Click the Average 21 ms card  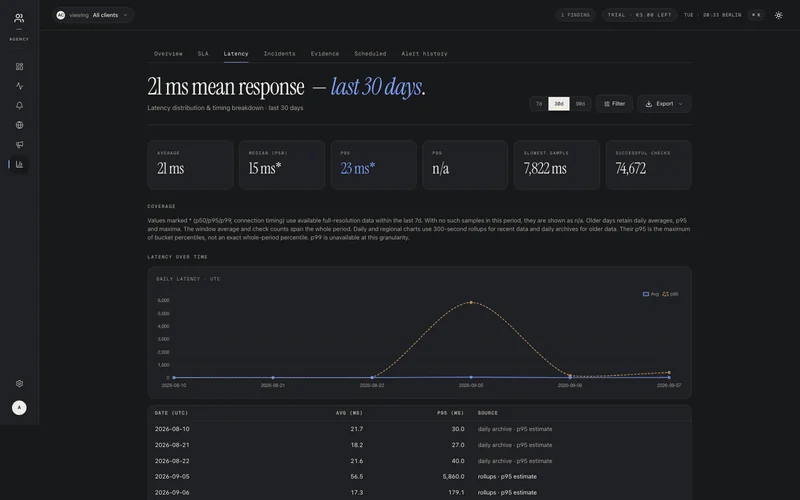190,165
